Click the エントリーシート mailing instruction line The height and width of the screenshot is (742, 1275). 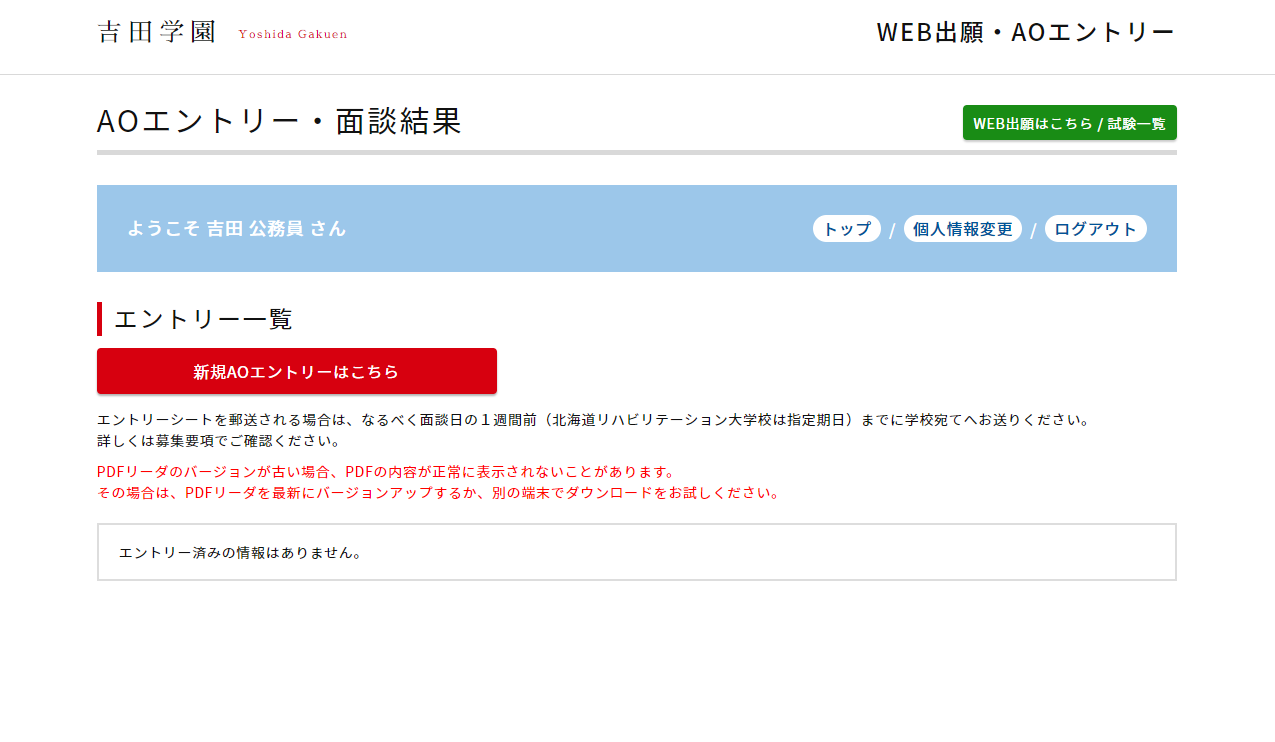(x=592, y=420)
